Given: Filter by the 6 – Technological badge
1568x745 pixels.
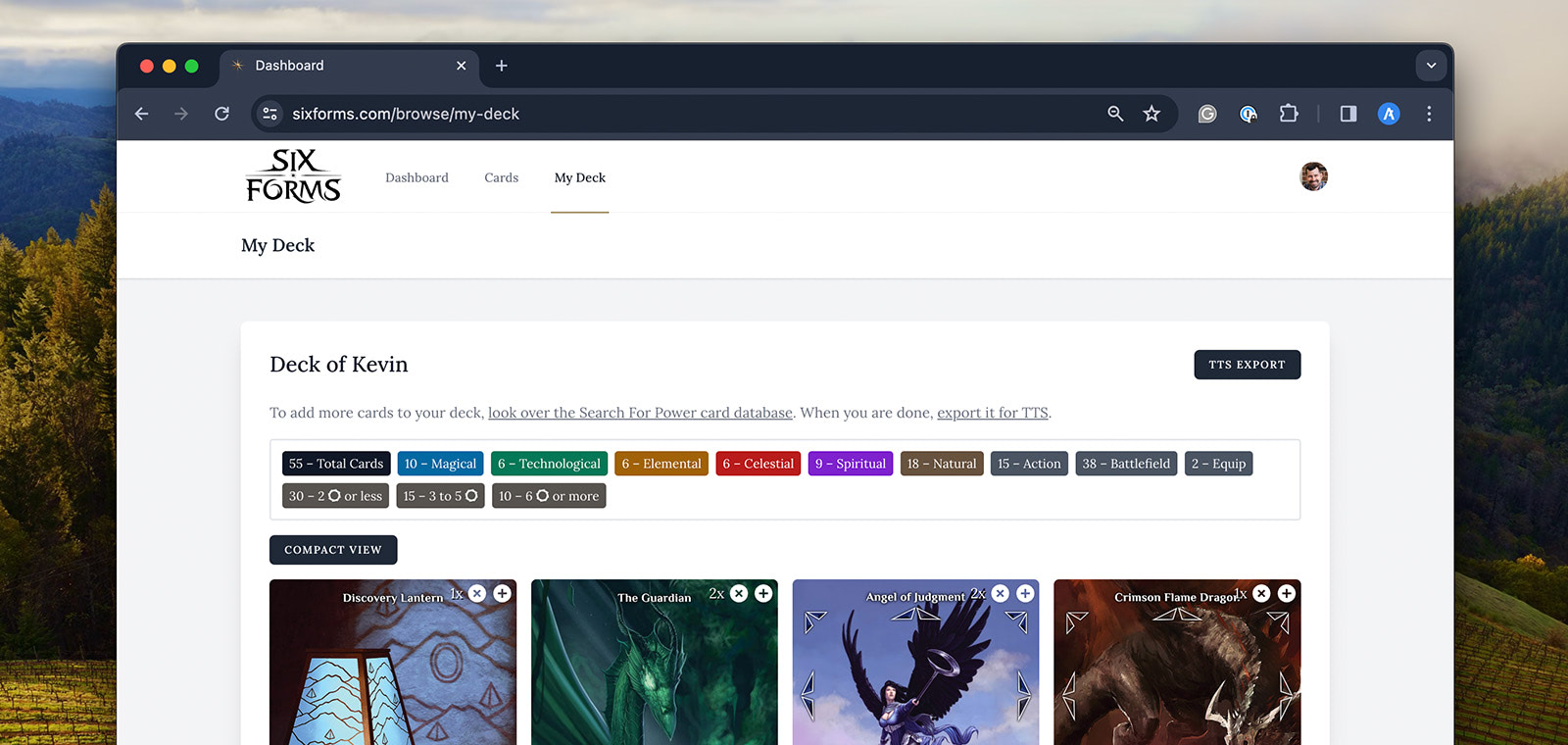Looking at the screenshot, I should (549, 464).
